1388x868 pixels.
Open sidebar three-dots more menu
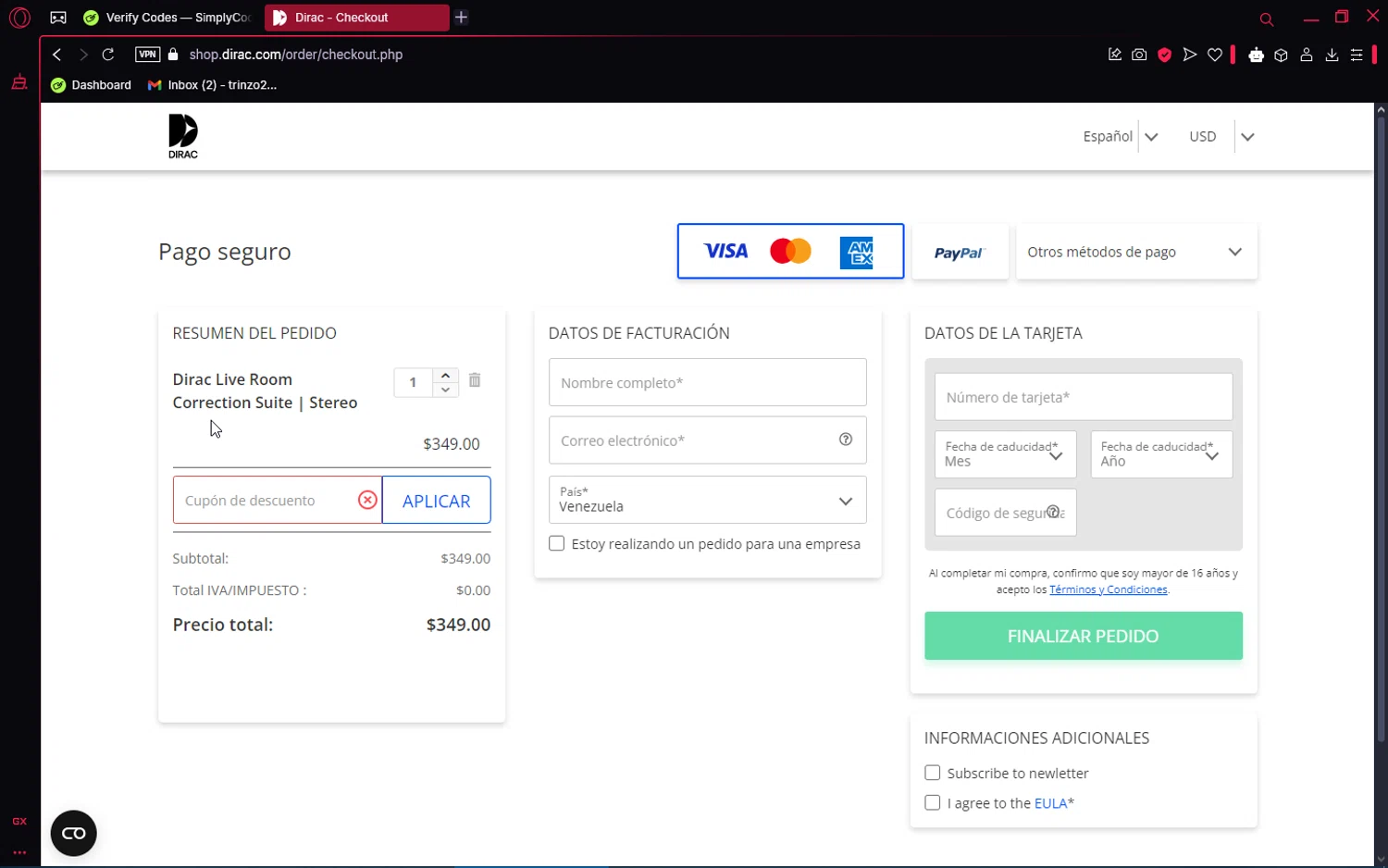pyautogui.click(x=19, y=852)
